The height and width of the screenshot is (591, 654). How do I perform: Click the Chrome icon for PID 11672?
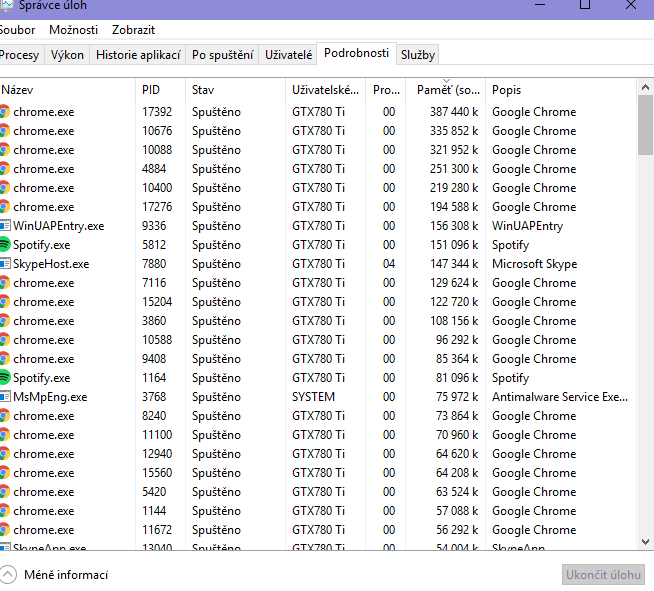(5, 530)
